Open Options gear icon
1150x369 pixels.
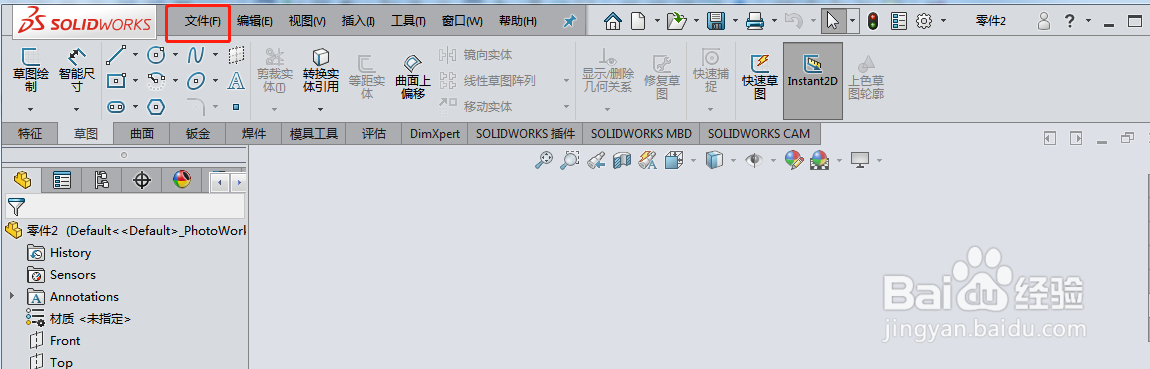pyautogui.click(x=924, y=21)
